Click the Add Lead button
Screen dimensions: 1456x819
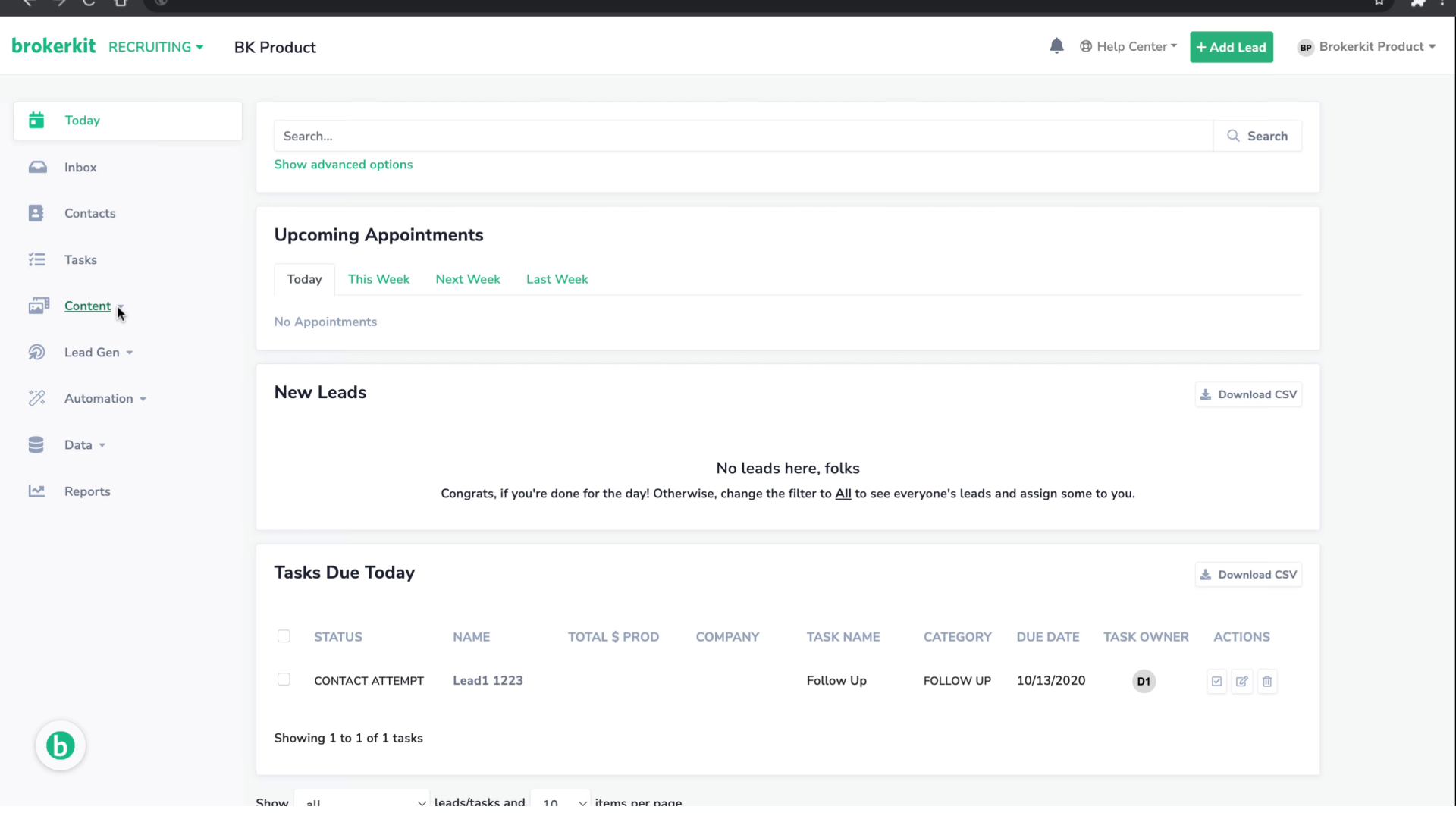(1232, 47)
